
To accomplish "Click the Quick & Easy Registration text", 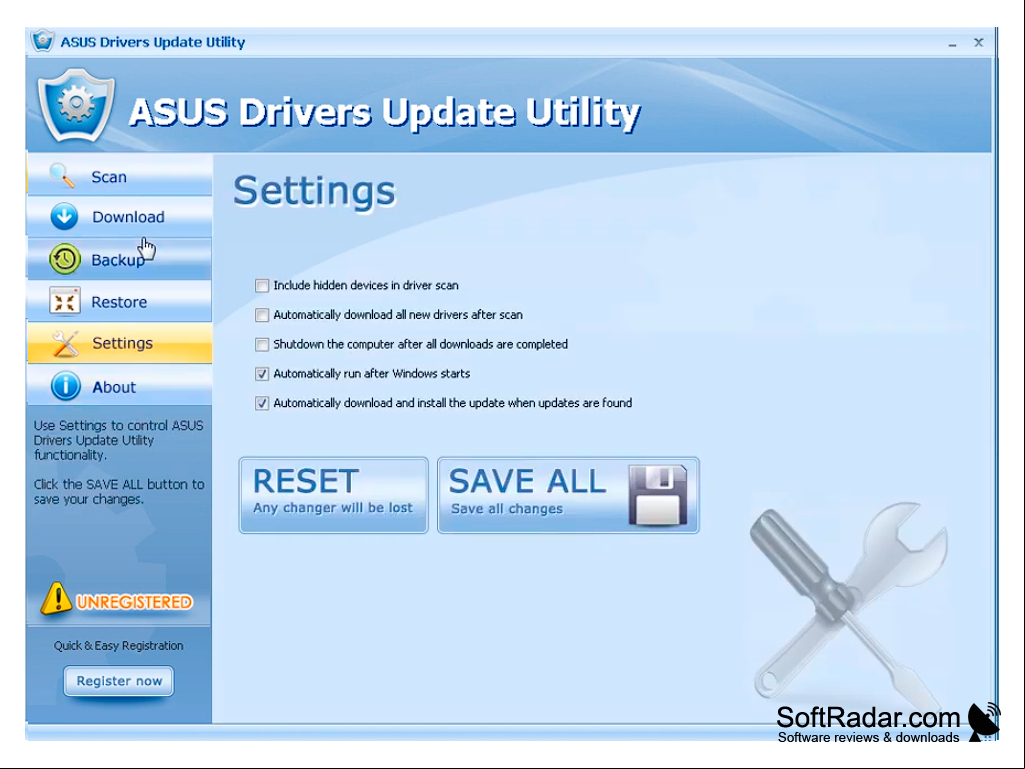I will [x=118, y=645].
